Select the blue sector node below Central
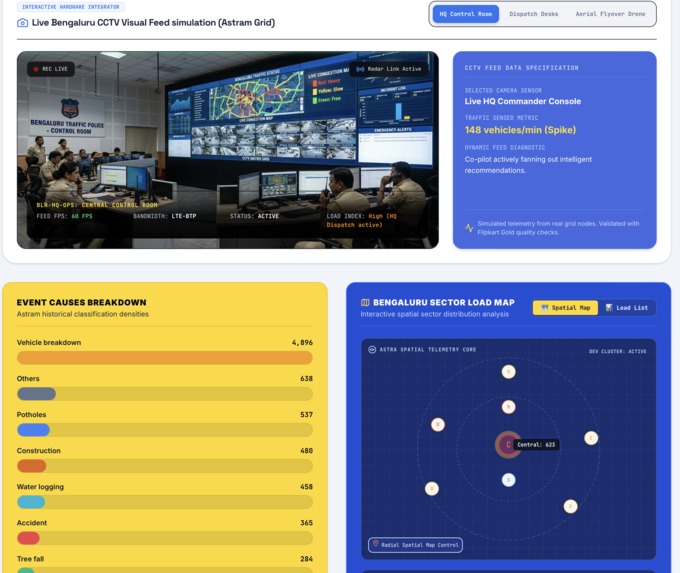The height and width of the screenshot is (573, 680). pyautogui.click(x=508, y=480)
